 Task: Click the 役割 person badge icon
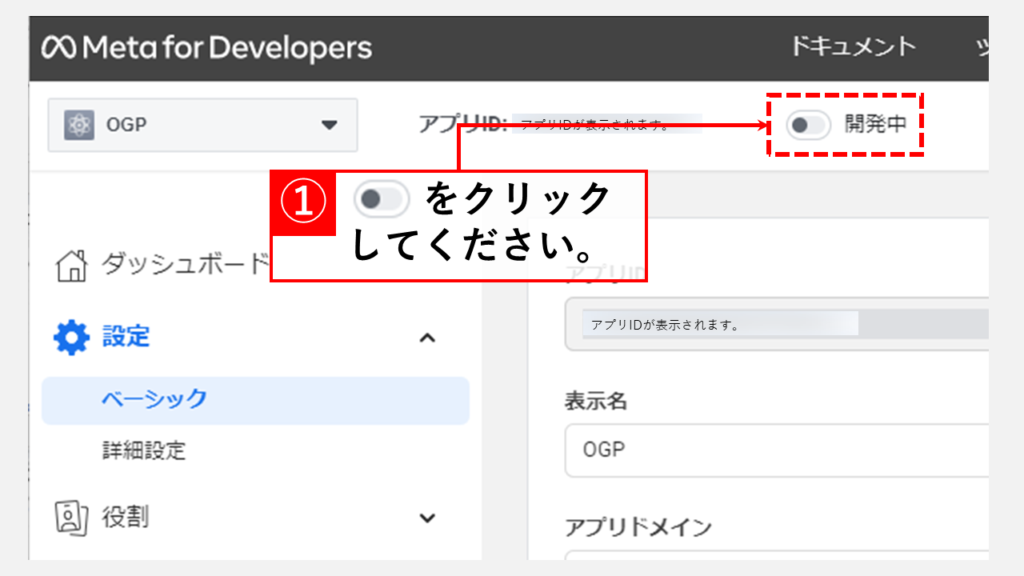(x=71, y=517)
